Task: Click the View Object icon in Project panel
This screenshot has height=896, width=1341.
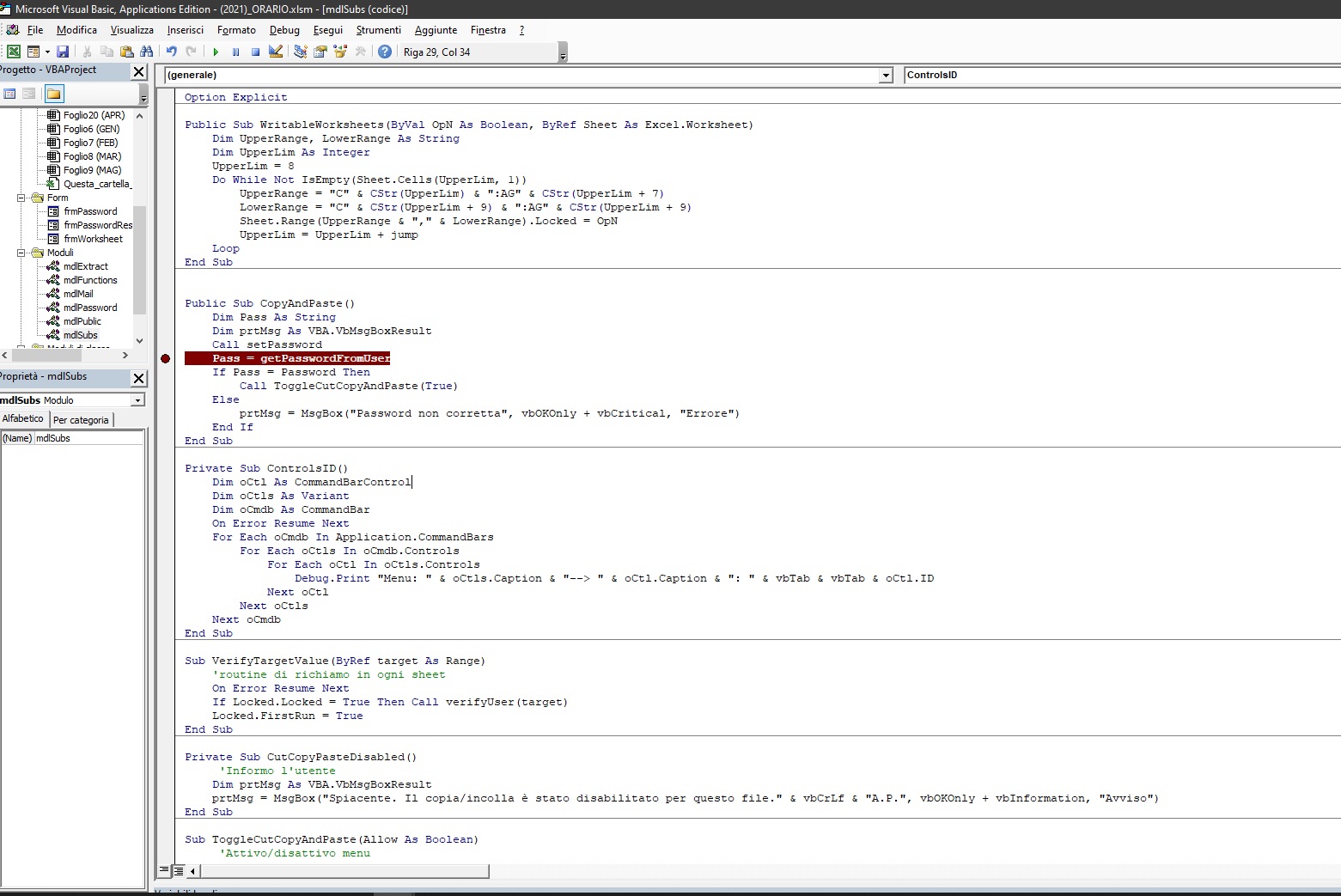Action: click(28, 94)
